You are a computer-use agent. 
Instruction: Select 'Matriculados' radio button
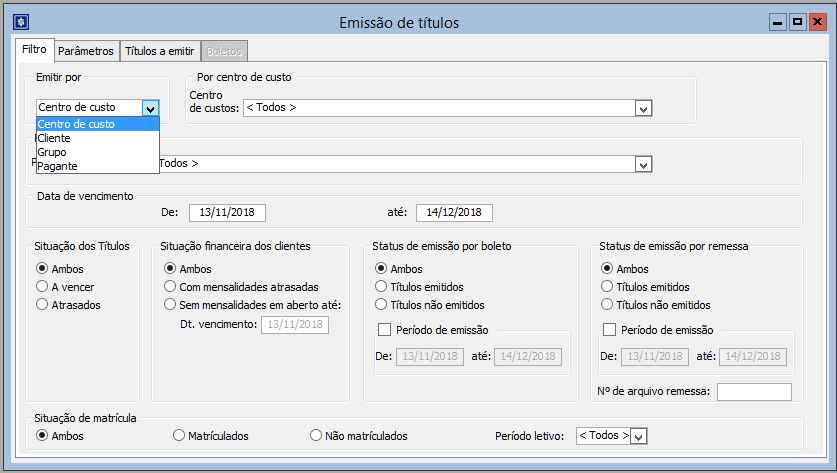pyautogui.click(x=179, y=436)
